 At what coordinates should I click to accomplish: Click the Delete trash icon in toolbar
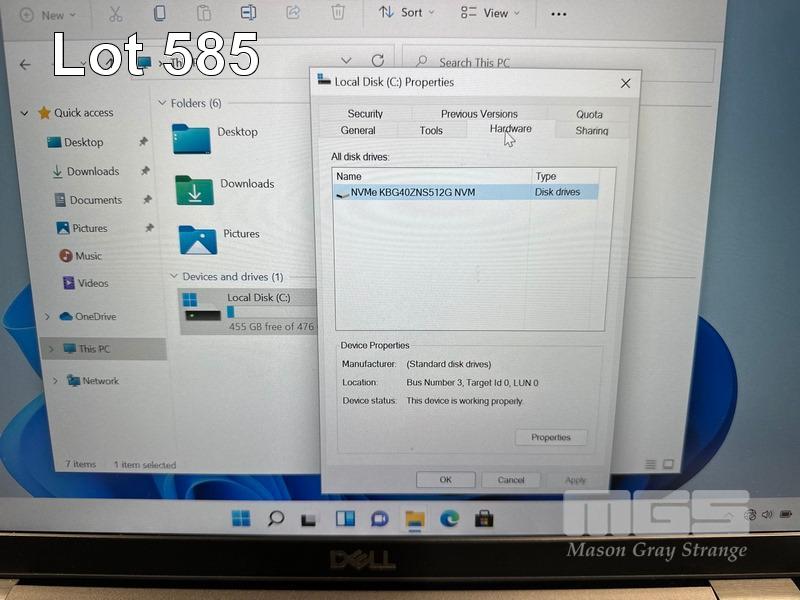tap(338, 13)
